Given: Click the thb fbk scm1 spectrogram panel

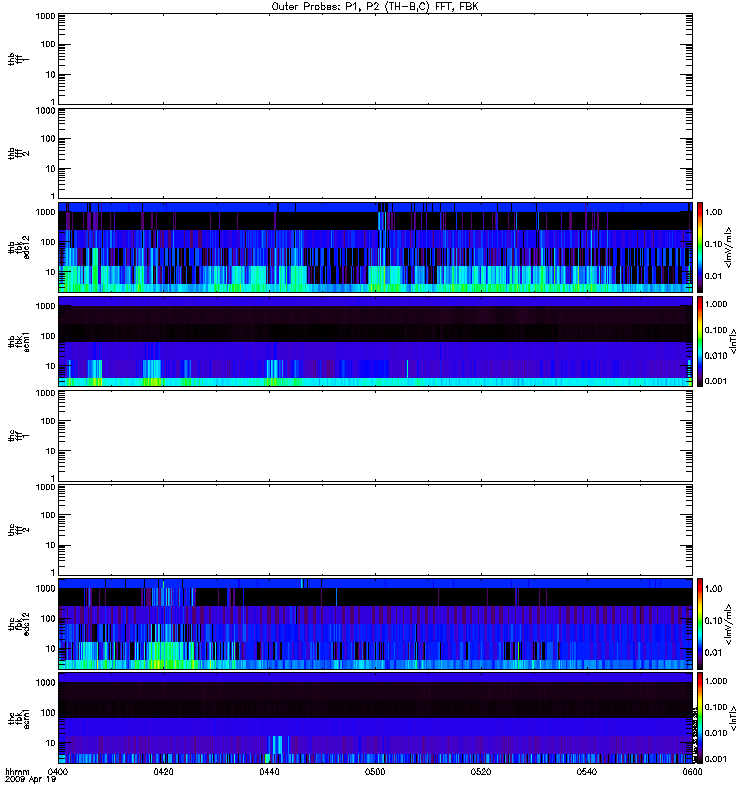Looking at the screenshot, I should click(x=376, y=341).
